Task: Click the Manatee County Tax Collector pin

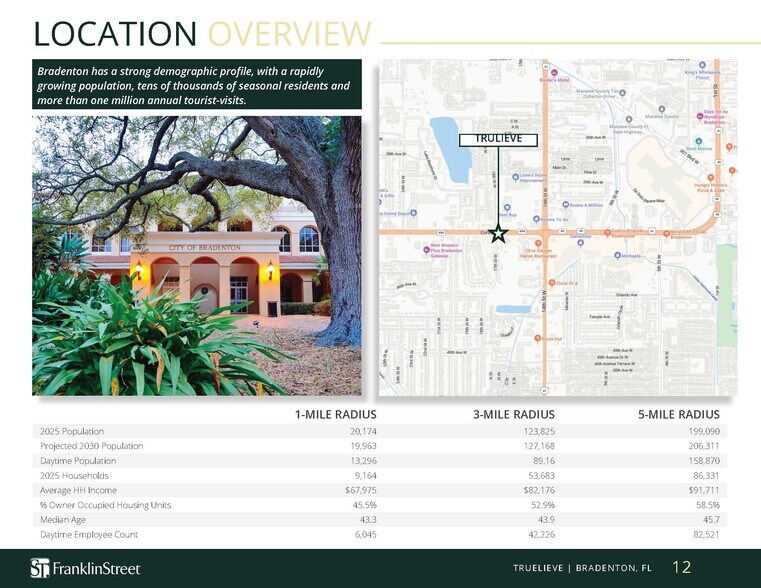Action: [x=623, y=93]
